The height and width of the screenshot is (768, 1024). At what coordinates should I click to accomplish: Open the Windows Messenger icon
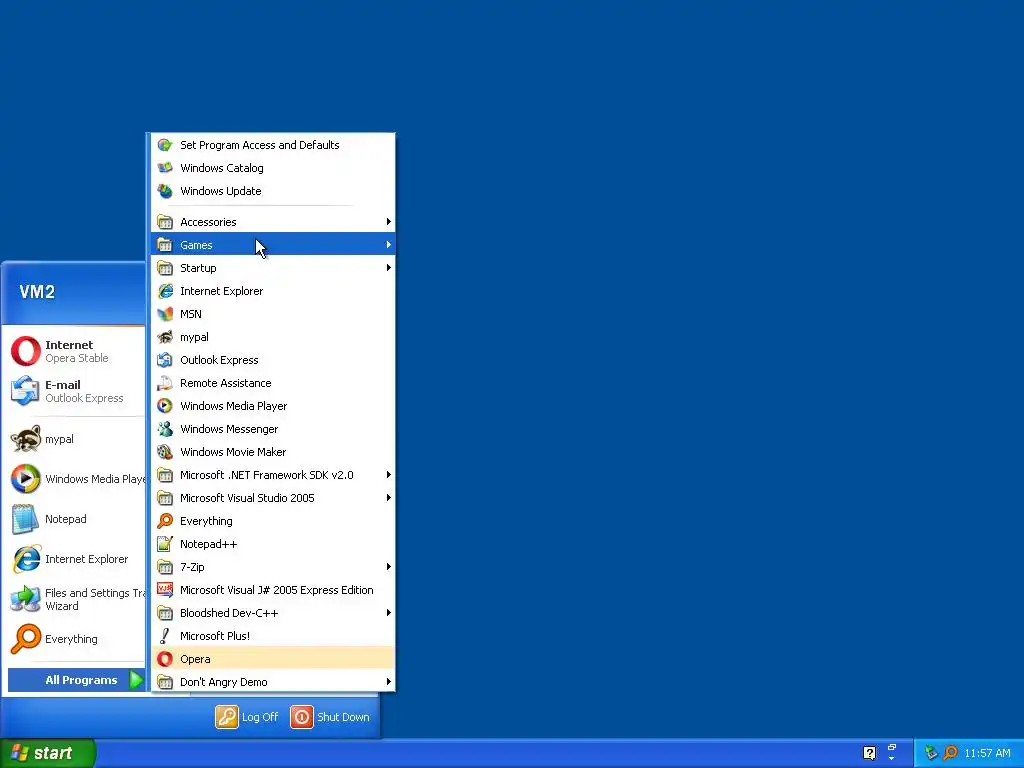coord(165,429)
